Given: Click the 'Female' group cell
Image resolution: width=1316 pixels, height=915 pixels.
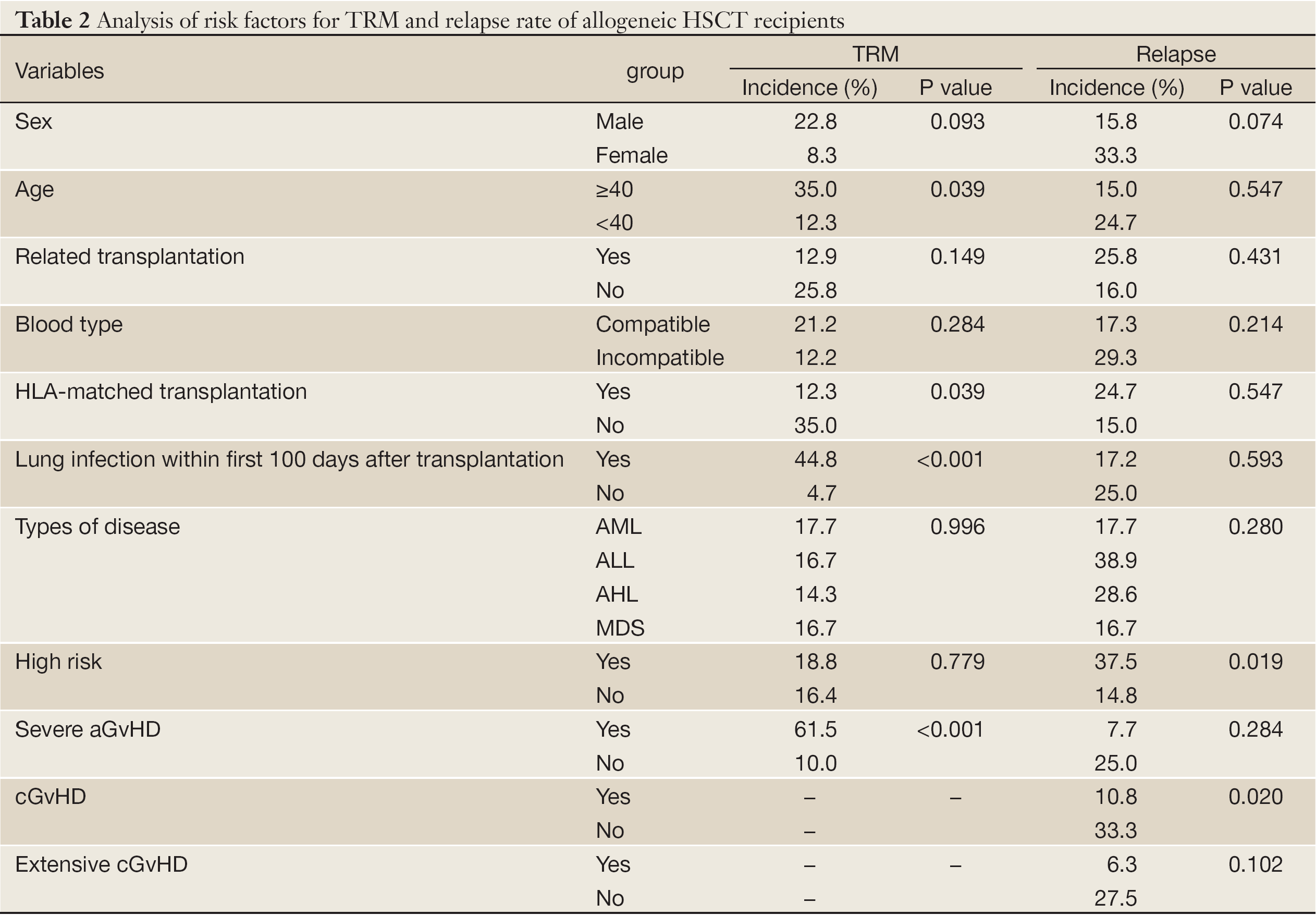Looking at the screenshot, I should 632,155.
